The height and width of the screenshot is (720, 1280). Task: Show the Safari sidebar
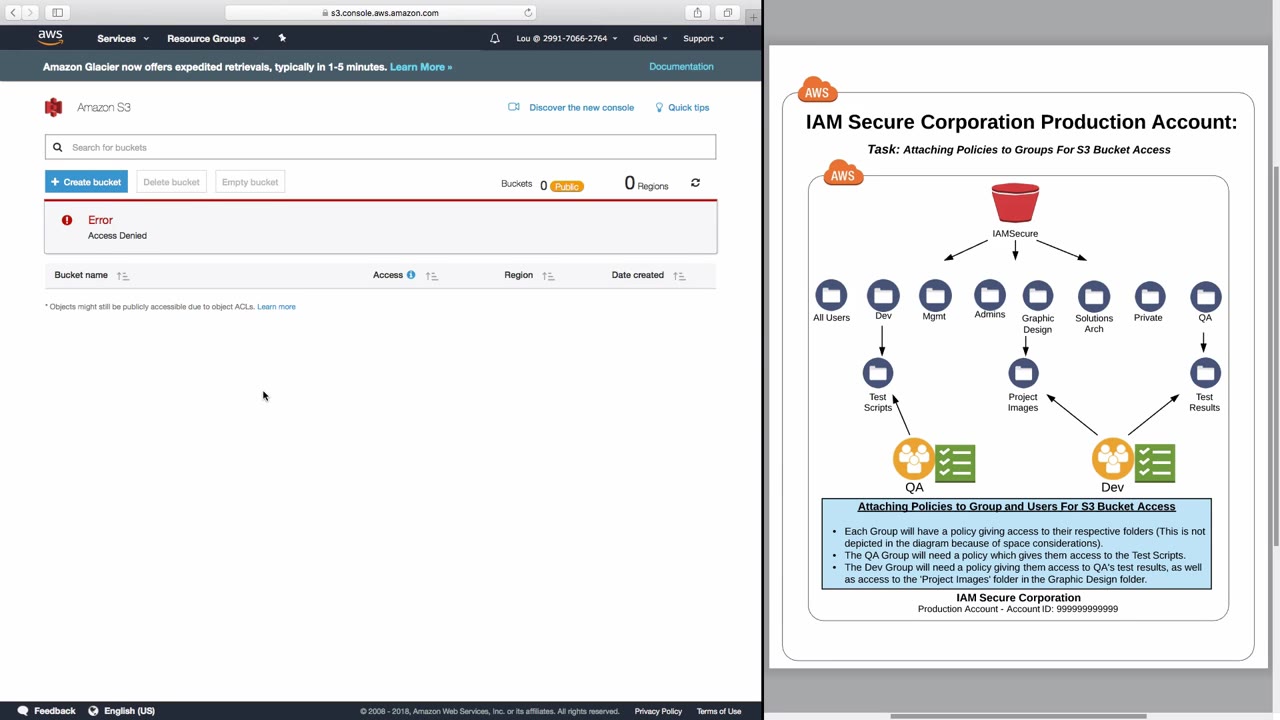(x=58, y=13)
